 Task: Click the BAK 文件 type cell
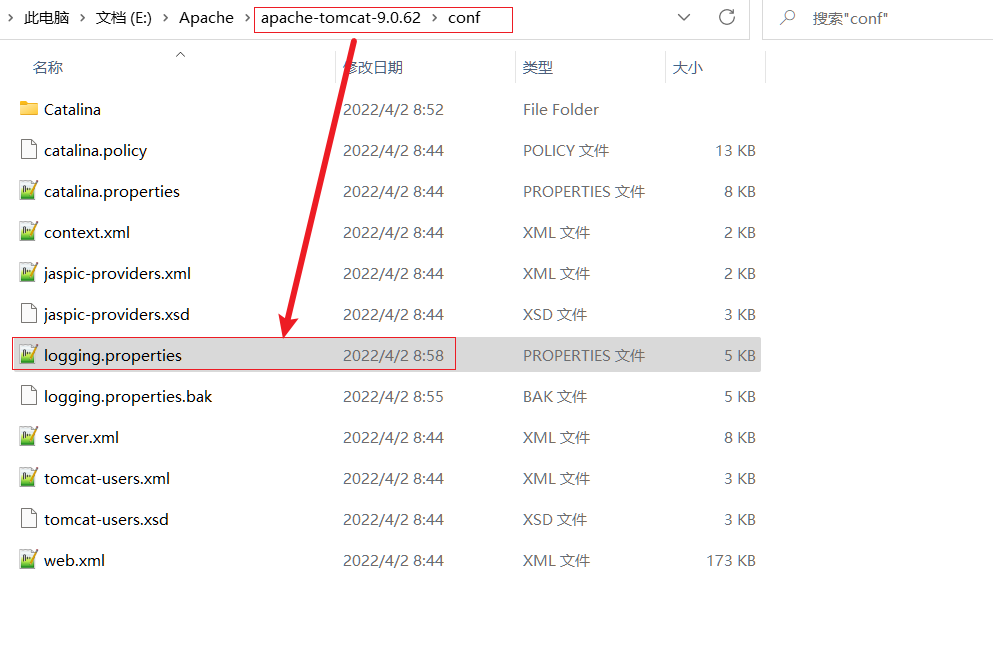[555, 396]
